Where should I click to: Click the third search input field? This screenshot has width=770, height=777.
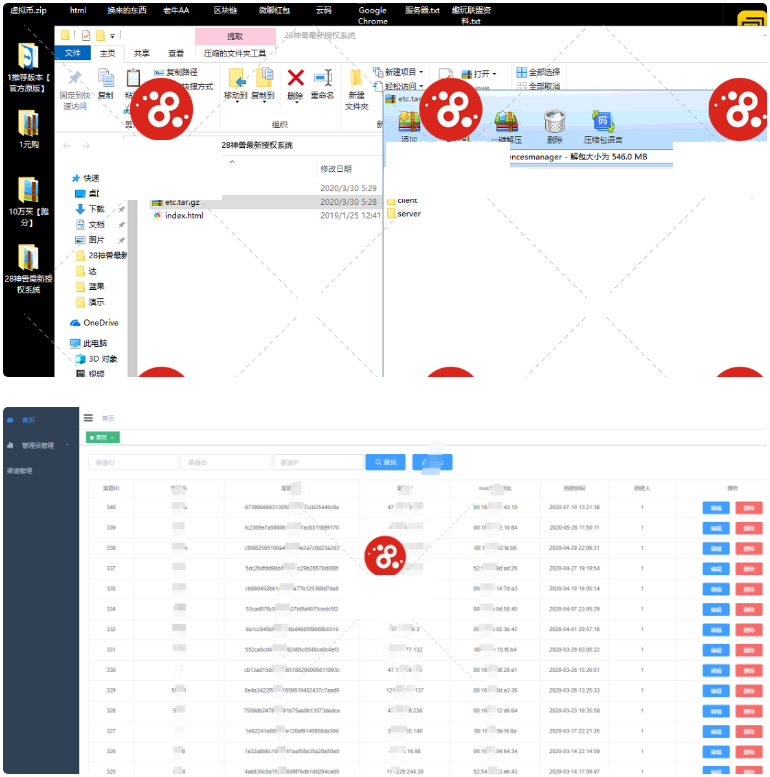point(318,462)
